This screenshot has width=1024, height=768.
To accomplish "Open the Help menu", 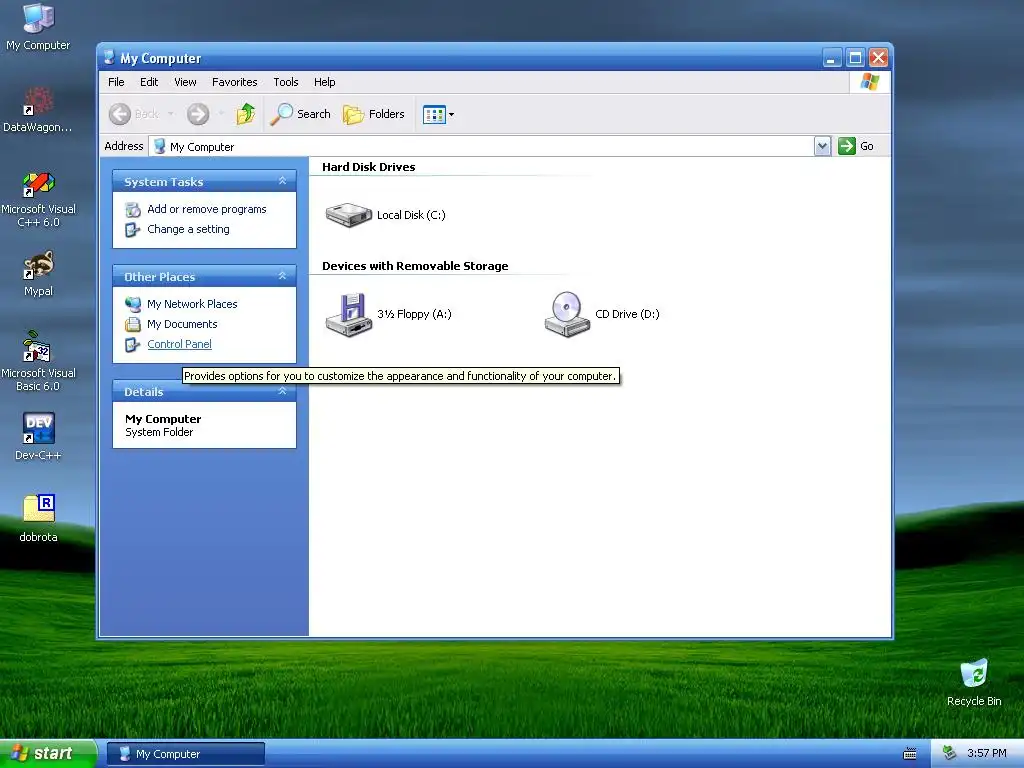I will coord(325,82).
